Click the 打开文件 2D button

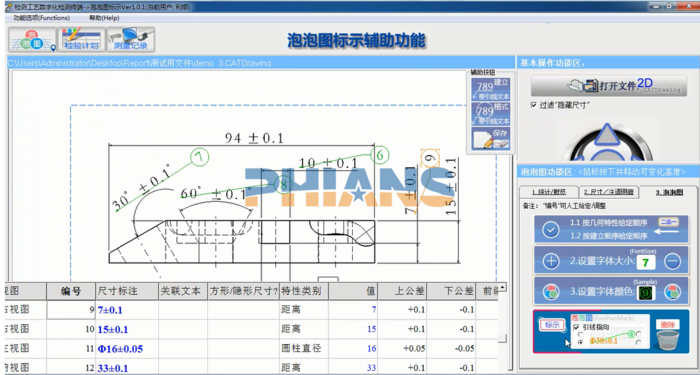[x=609, y=86]
